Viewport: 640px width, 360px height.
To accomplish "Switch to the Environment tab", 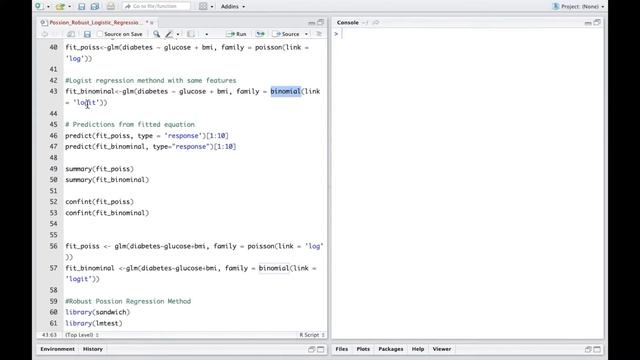I will 58,349.
